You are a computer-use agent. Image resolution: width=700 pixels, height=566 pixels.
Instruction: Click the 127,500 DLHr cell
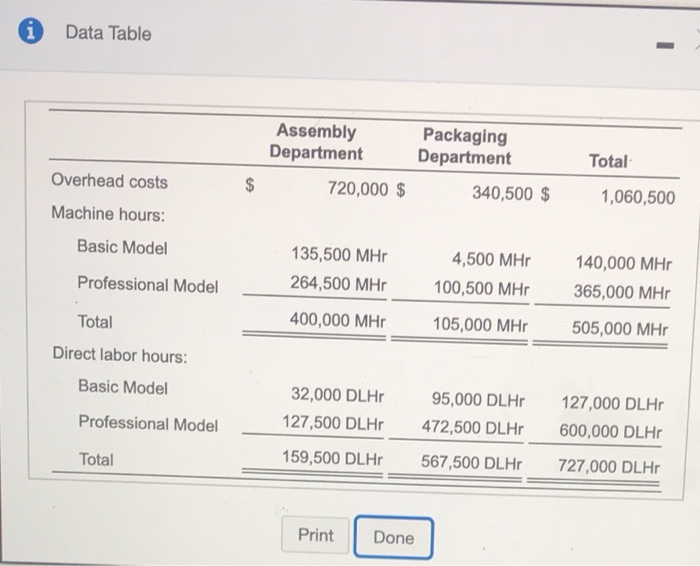[x=333, y=423]
